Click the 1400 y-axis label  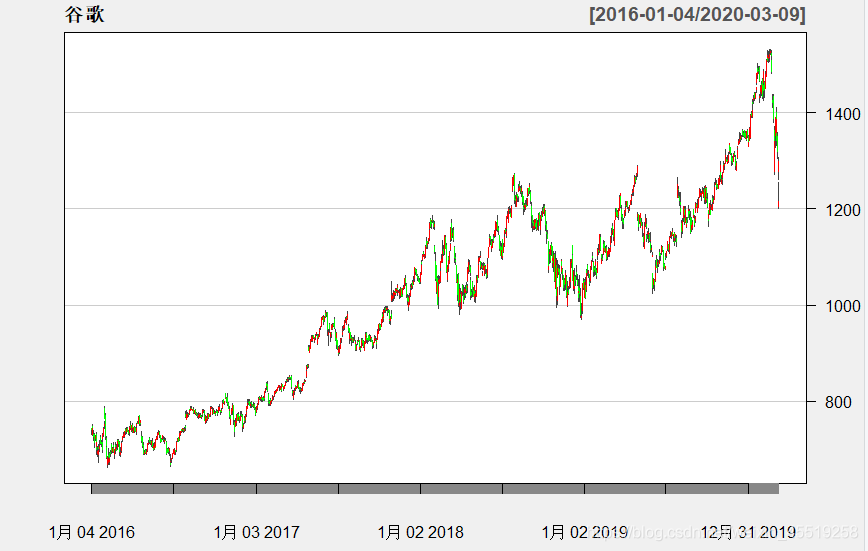(x=843, y=114)
